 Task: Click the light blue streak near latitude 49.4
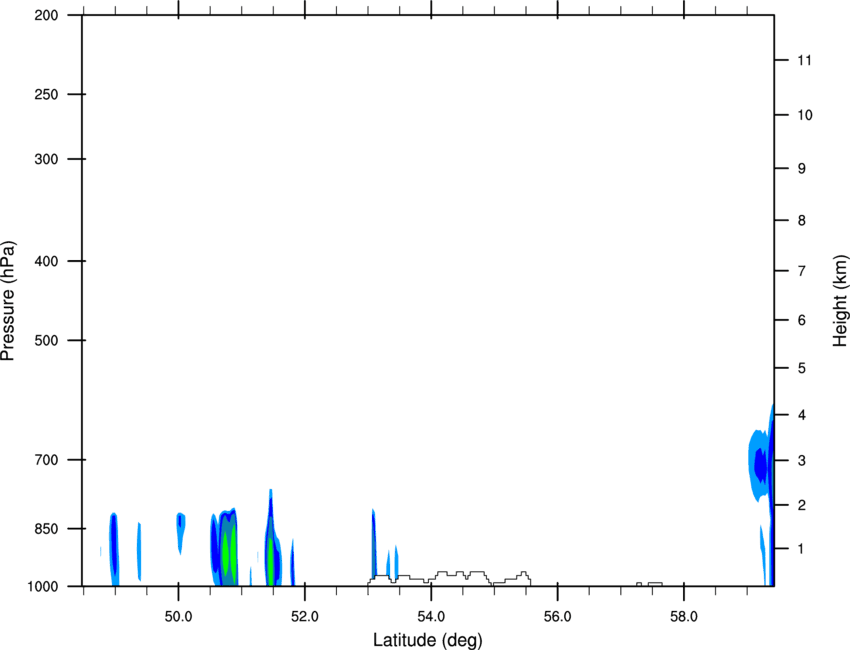point(139,551)
